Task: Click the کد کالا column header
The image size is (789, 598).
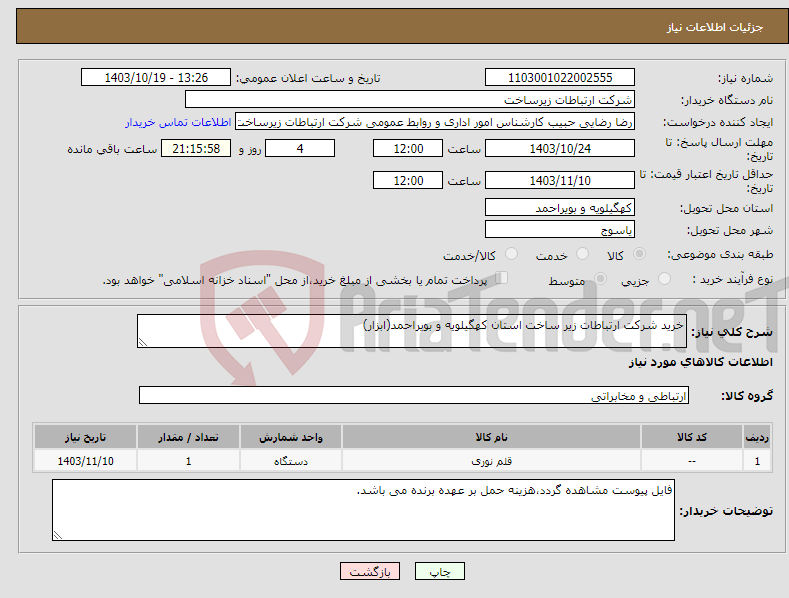Action: [692, 437]
